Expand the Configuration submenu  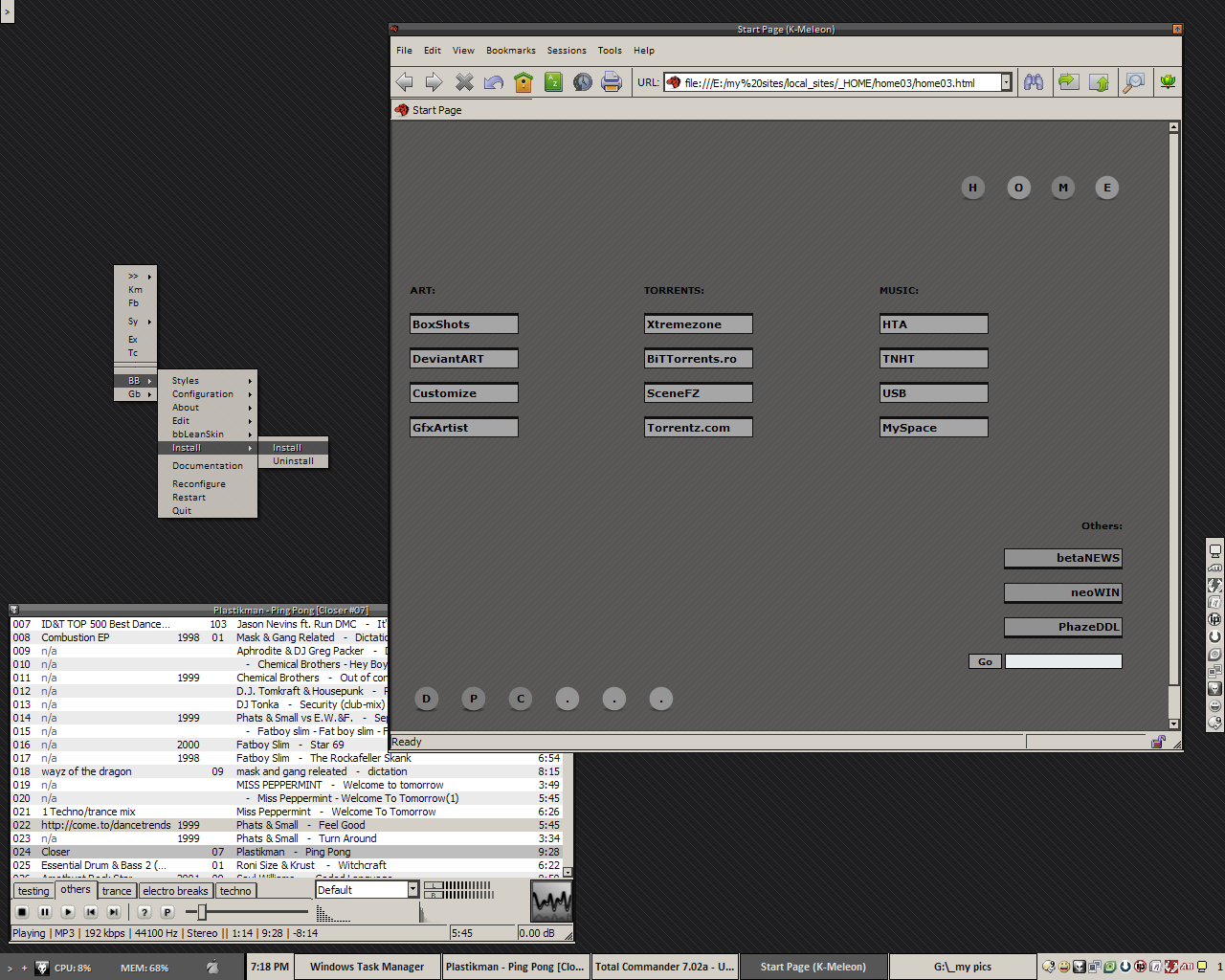208,394
